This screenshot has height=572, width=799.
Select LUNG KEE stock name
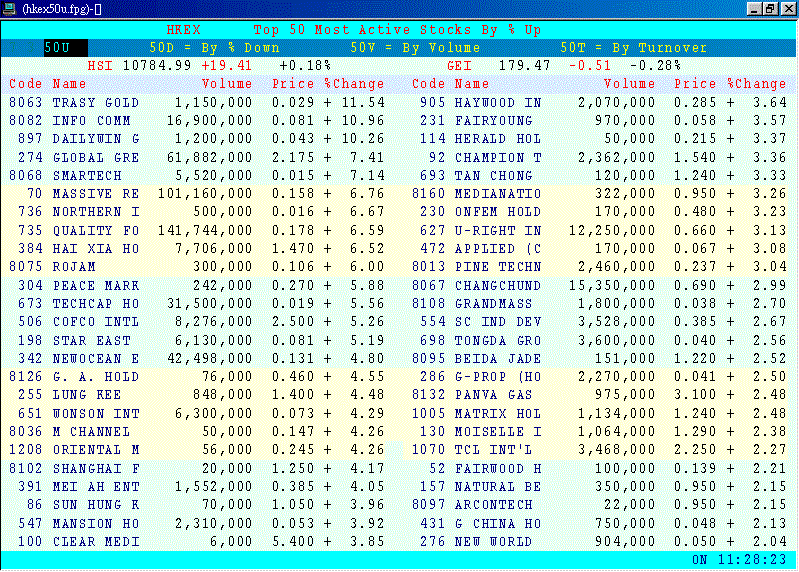[x=87, y=395]
